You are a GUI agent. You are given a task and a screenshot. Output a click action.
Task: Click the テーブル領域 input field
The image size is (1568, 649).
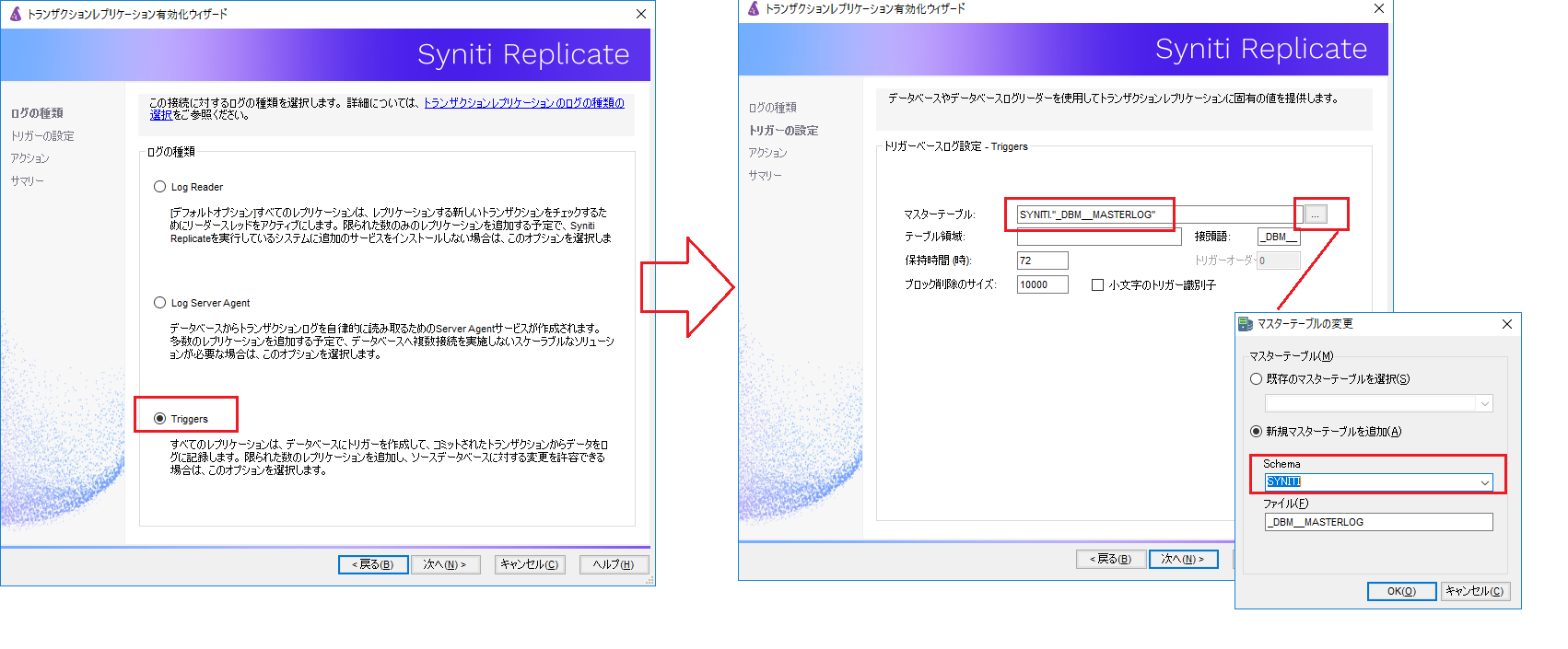coord(1099,237)
